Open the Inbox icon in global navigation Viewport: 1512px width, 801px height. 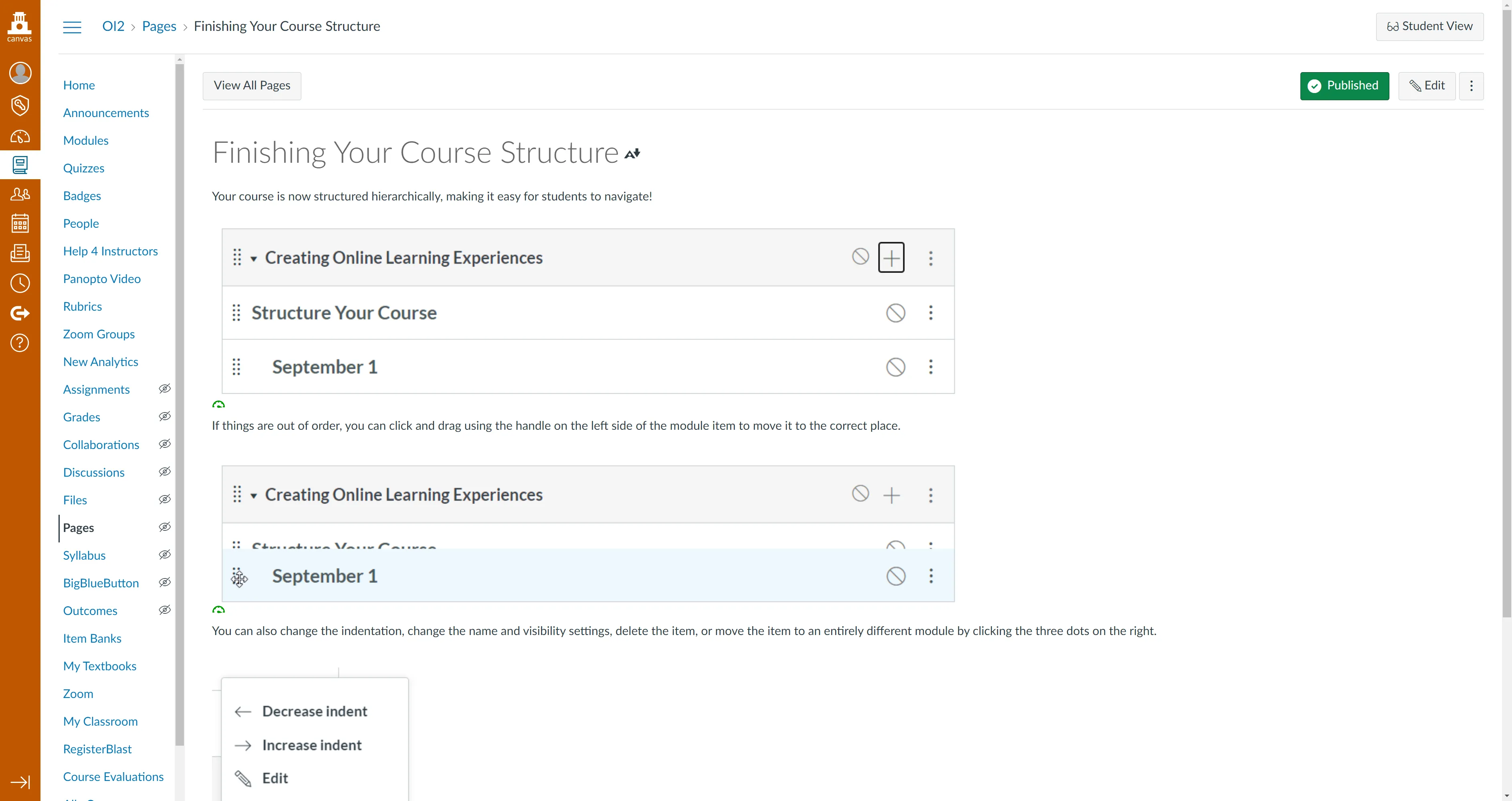click(x=20, y=253)
